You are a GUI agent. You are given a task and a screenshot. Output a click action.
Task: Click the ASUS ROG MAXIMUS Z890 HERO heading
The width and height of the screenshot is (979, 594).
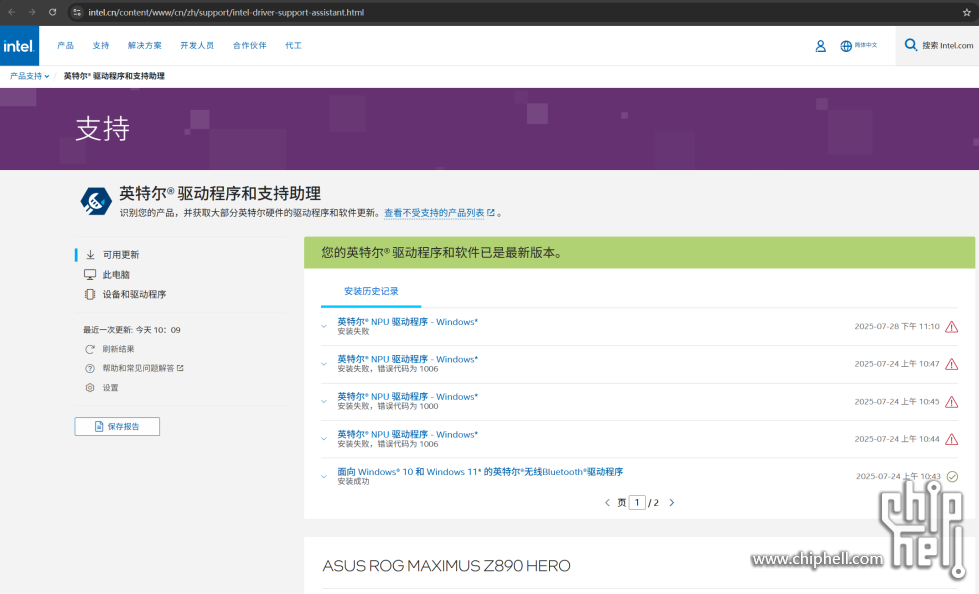tap(446, 566)
